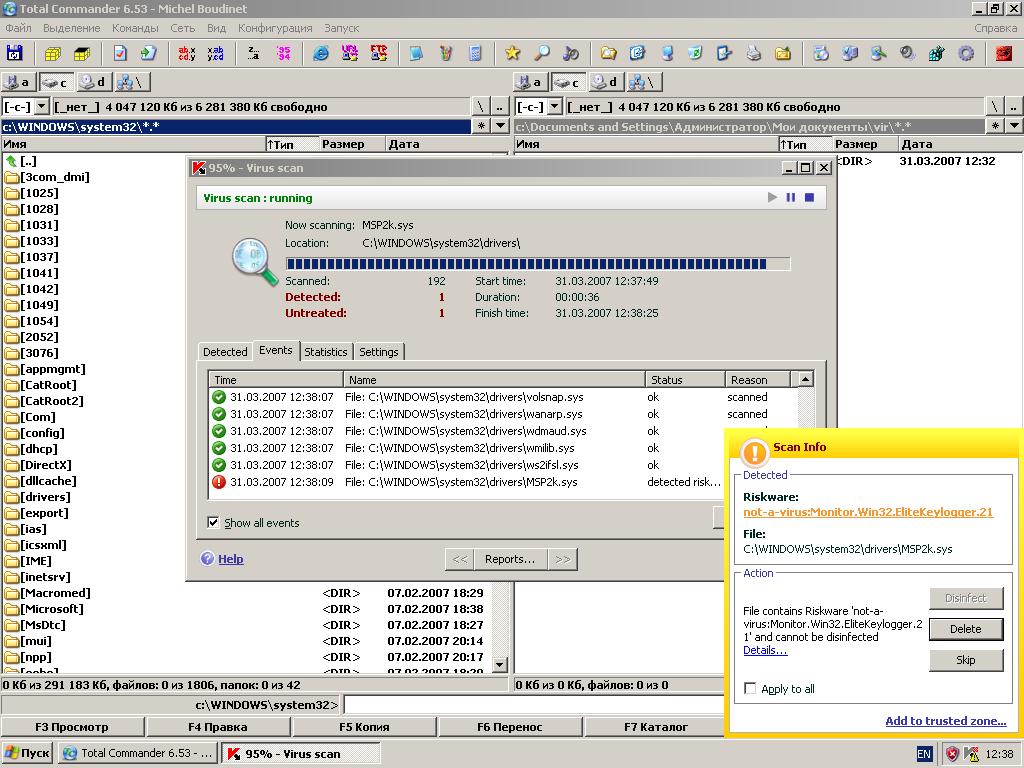Click the yellow star favorites icon

click(x=512, y=53)
